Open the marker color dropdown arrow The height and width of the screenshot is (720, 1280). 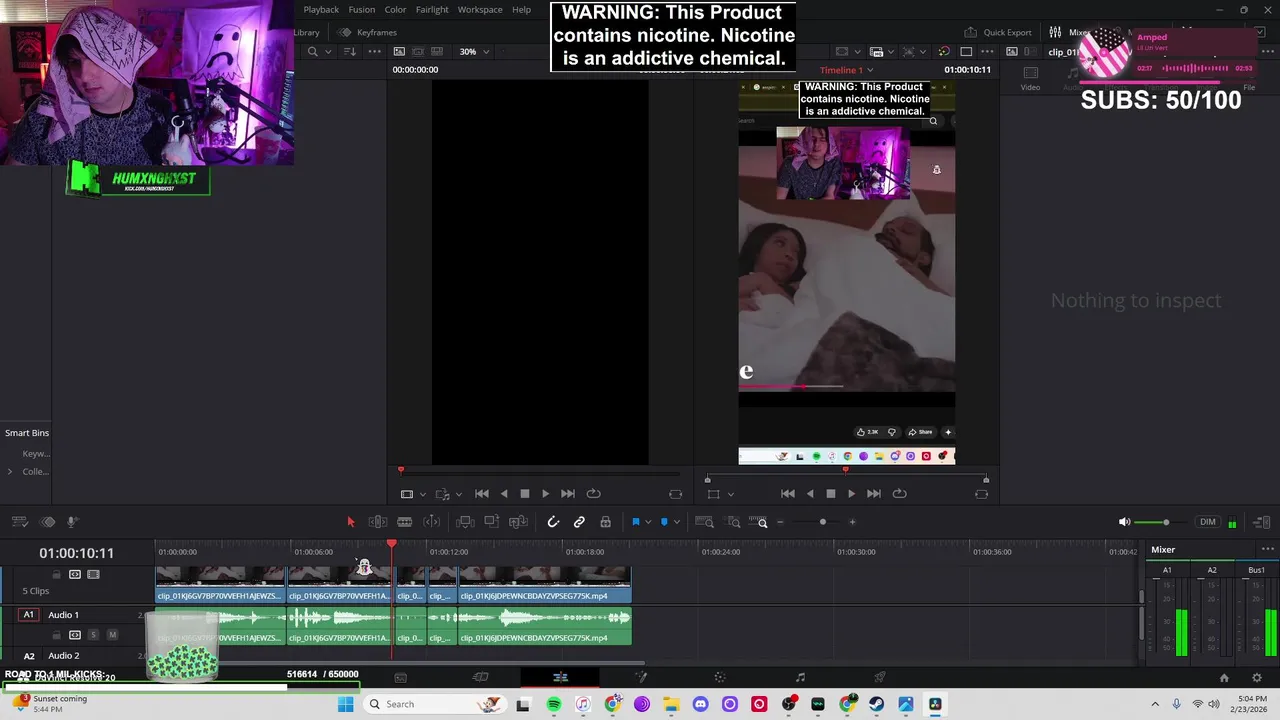point(676,522)
